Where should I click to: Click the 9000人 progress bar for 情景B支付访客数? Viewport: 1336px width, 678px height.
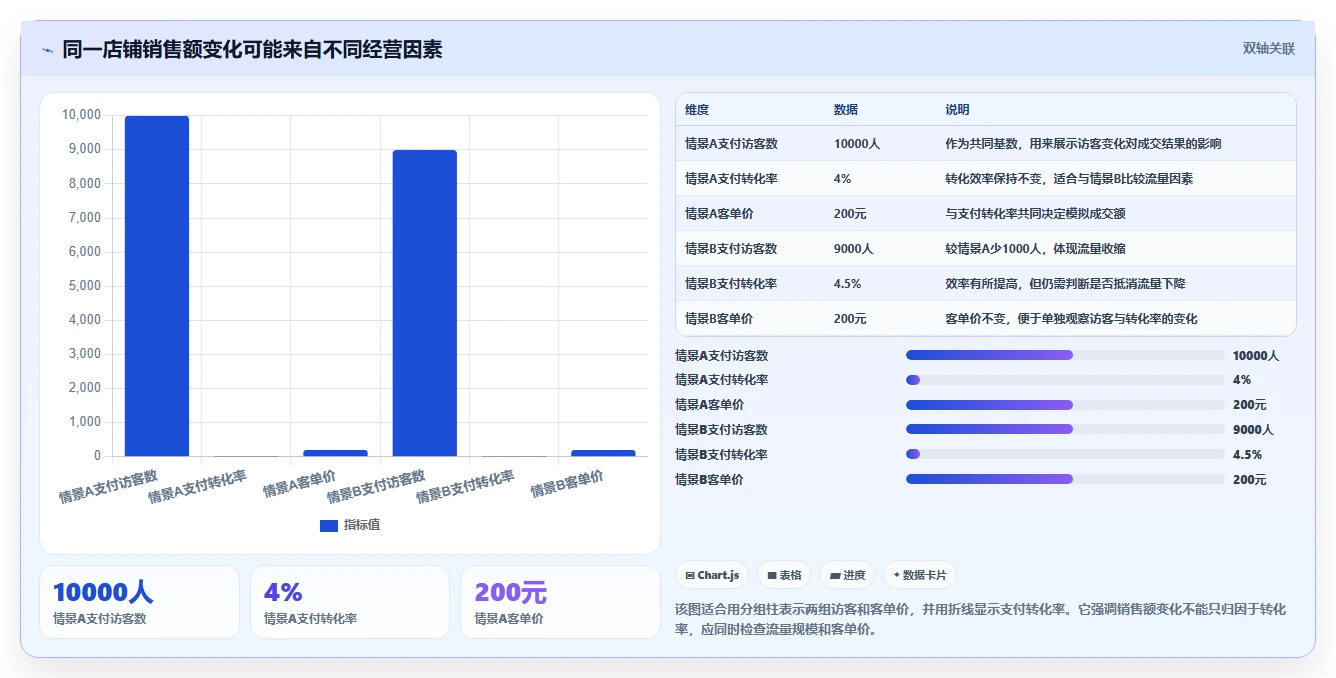(1065, 429)
